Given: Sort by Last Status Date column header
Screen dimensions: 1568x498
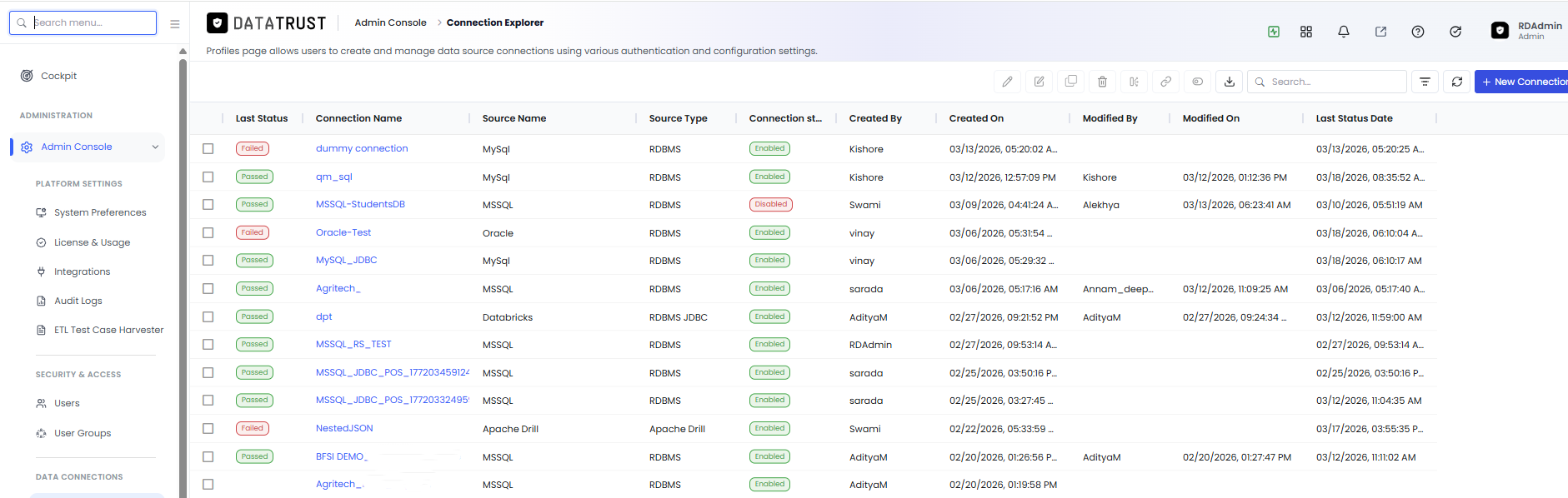Looking at the screenshot, I should click(1354, 118).
